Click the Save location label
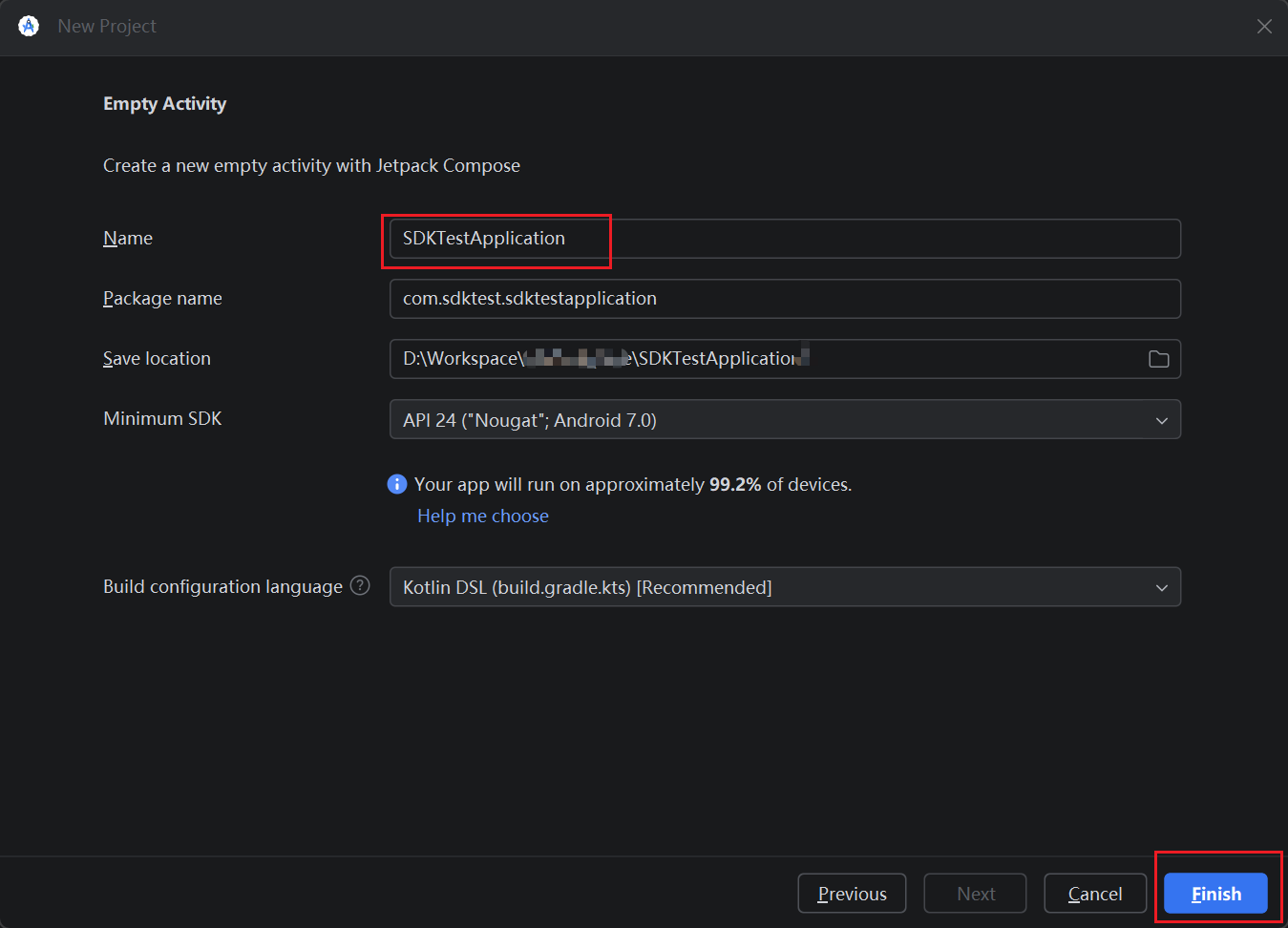Image resolution: width=1288 pixels, height=928 pixels. 157,359
